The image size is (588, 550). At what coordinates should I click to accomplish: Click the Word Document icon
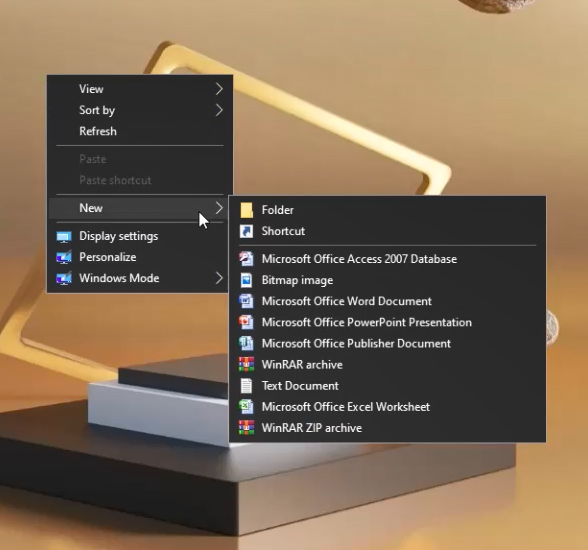pyautogui.click(x=246, y=301)
